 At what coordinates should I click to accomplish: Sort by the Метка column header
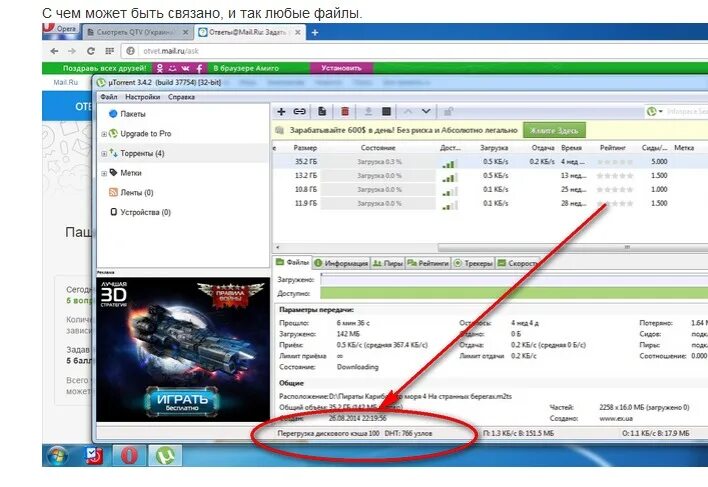point(684,148)
